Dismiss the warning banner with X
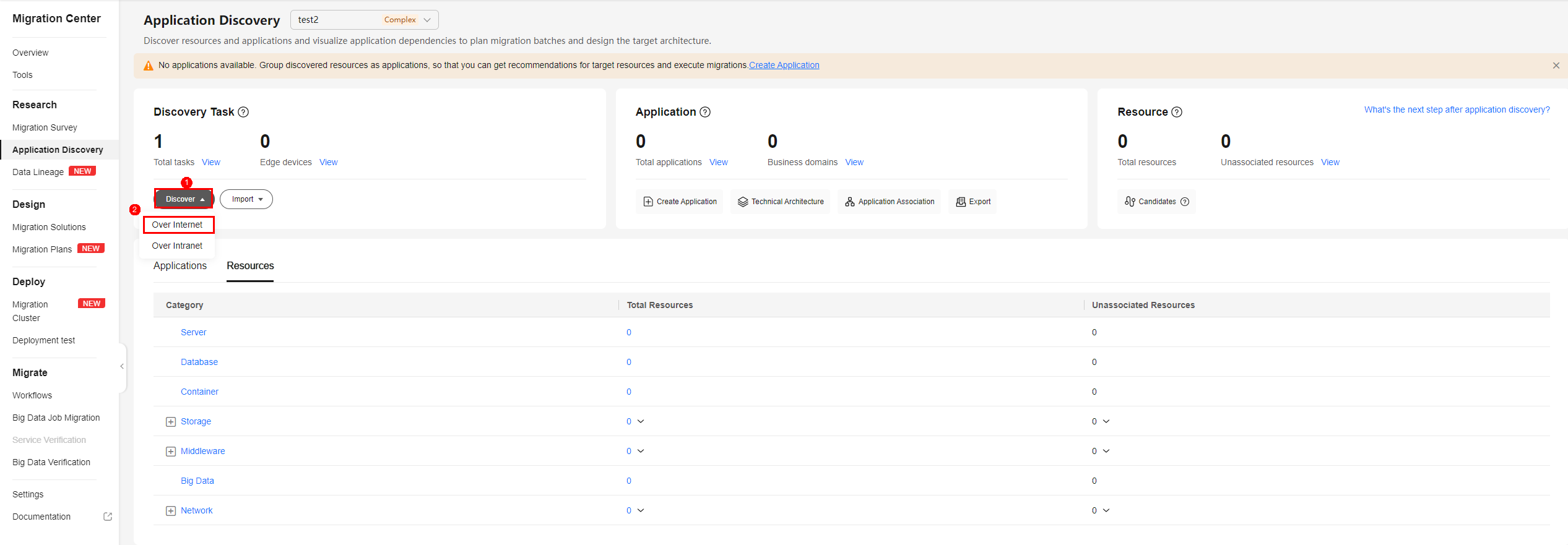This screenshot has width=1568, height=545. tap(1556, 66)
